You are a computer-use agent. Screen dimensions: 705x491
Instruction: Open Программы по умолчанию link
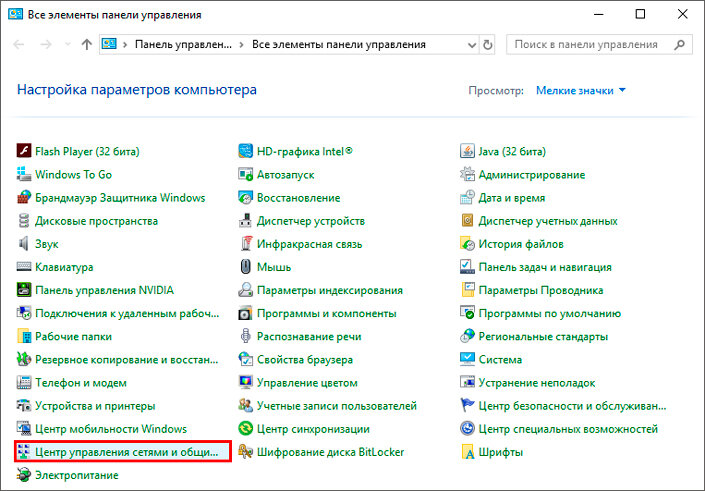[x=549, y=313]
